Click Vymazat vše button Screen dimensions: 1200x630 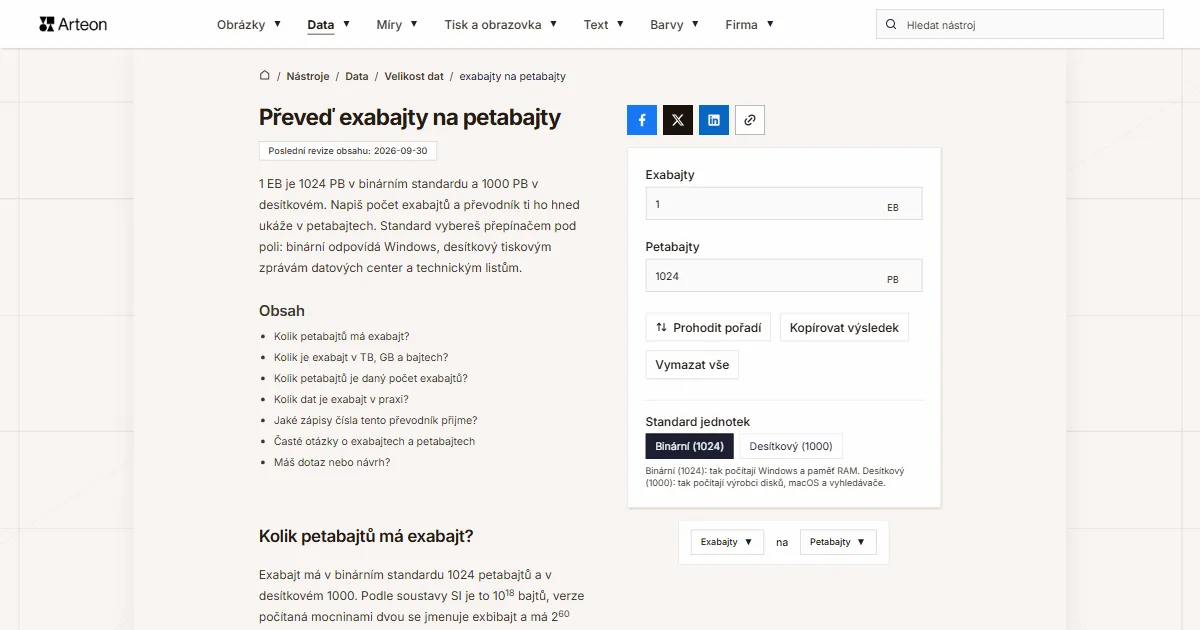pos(692,364)
